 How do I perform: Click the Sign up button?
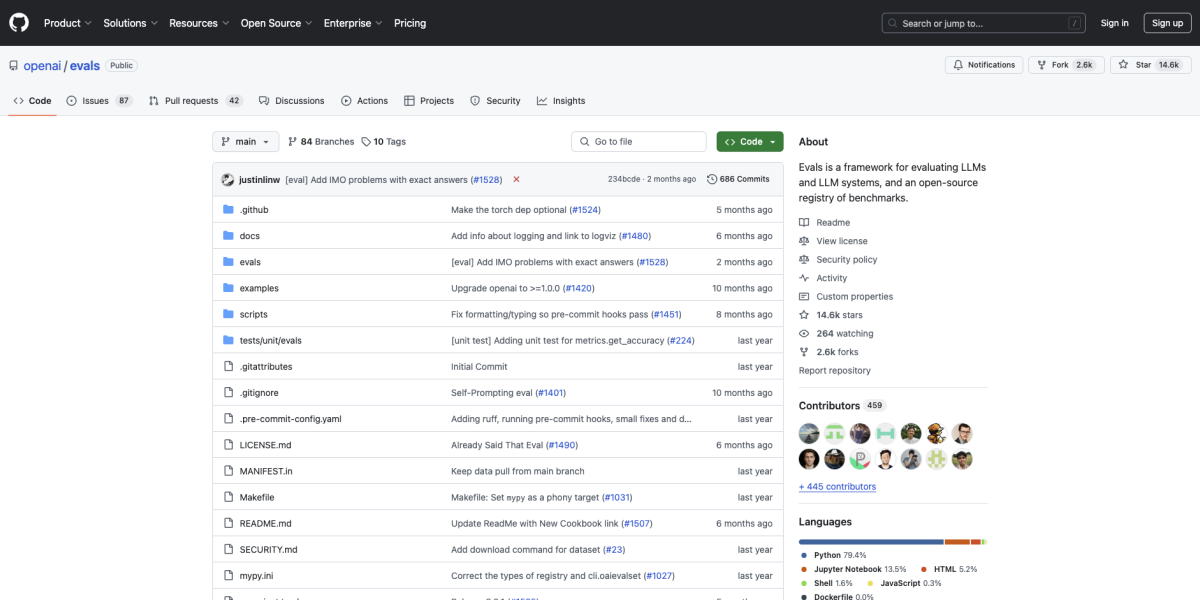(1167, 22)
